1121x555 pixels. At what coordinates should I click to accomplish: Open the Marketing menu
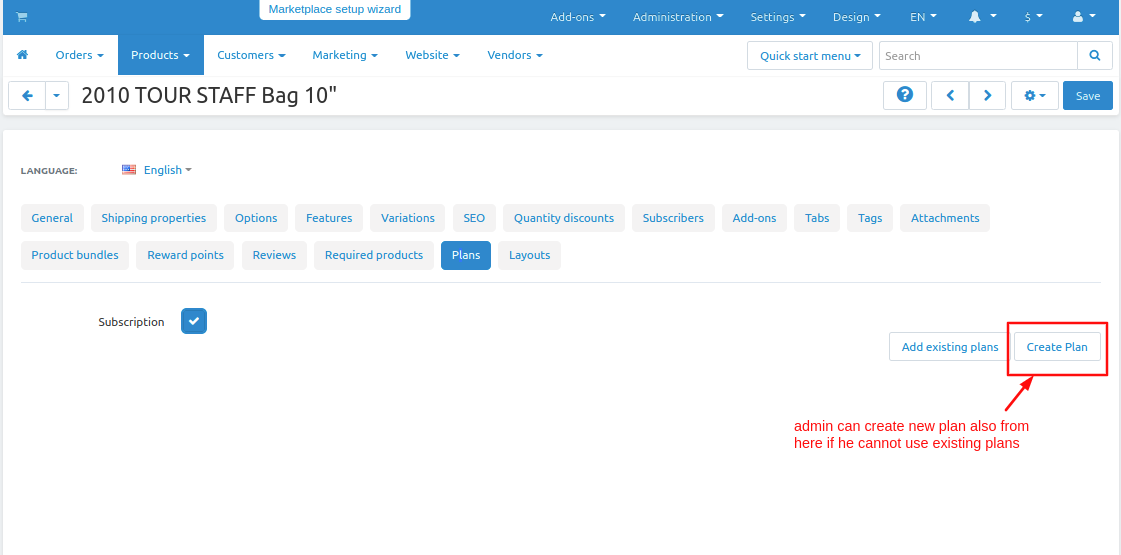click(345, 55)
